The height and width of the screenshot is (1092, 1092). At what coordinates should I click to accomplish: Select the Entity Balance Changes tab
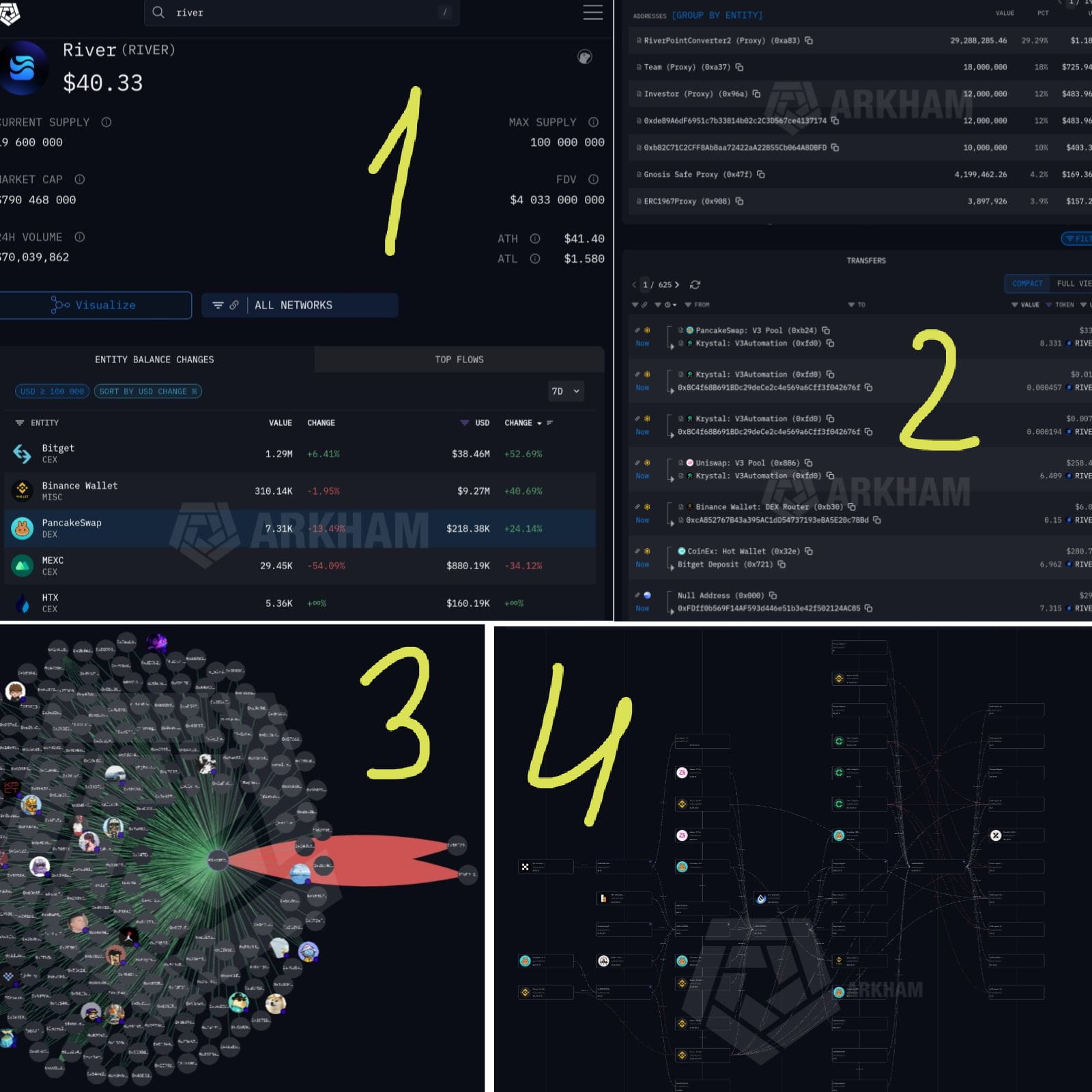(x=154, y=359)
